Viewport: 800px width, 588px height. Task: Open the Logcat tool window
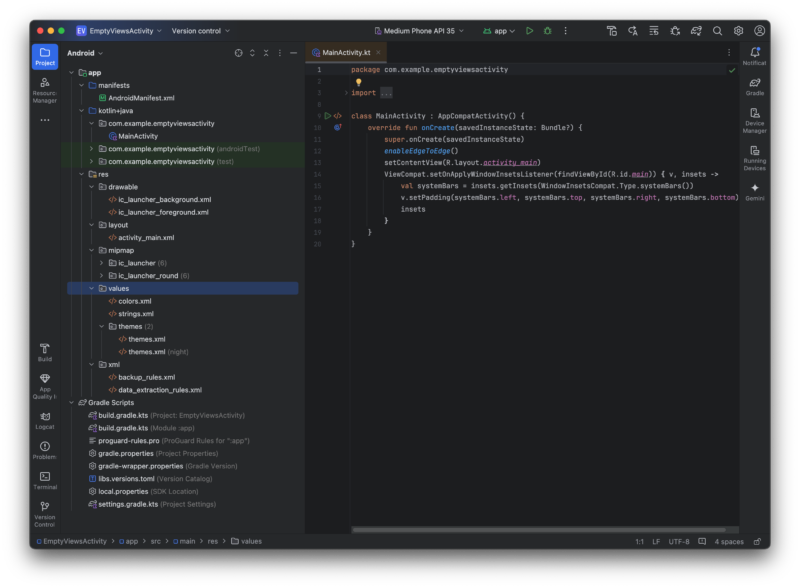click(x=45, y=419)
